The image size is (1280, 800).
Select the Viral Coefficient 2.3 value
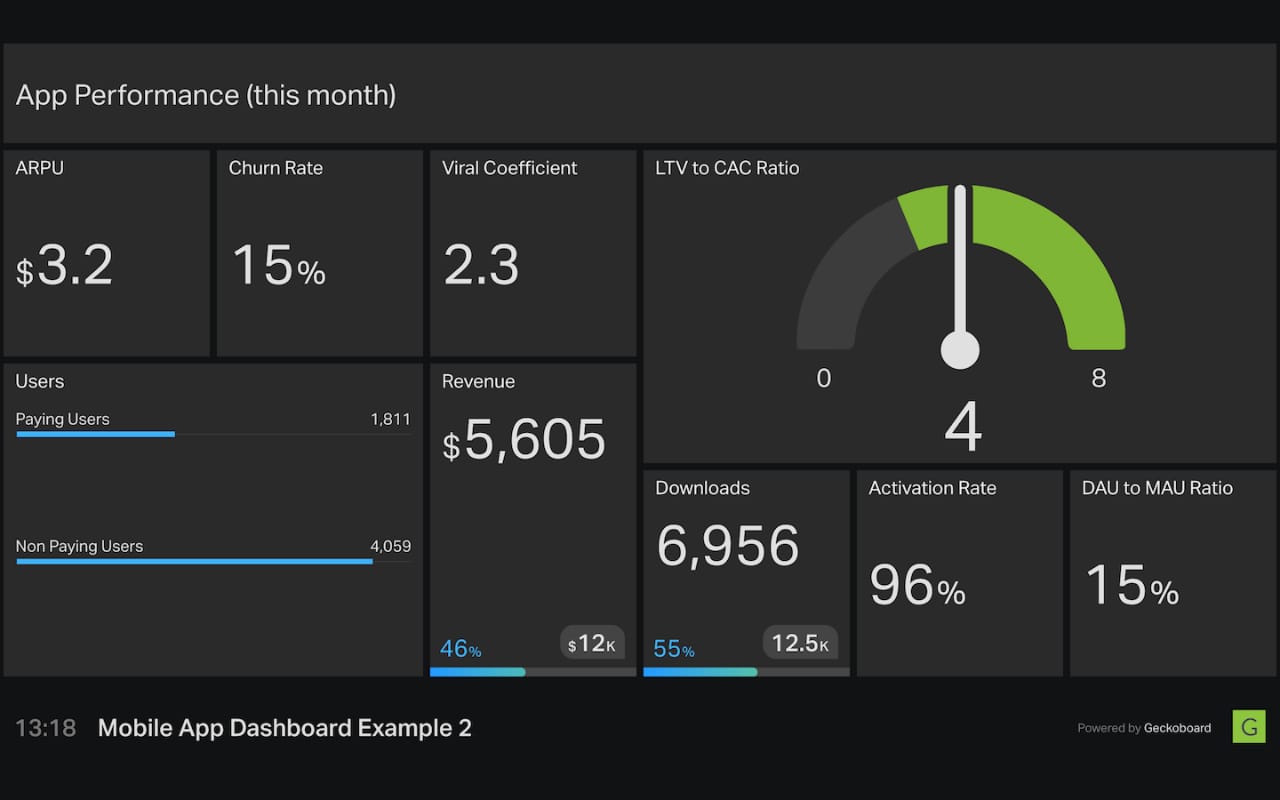pos(481,266)
